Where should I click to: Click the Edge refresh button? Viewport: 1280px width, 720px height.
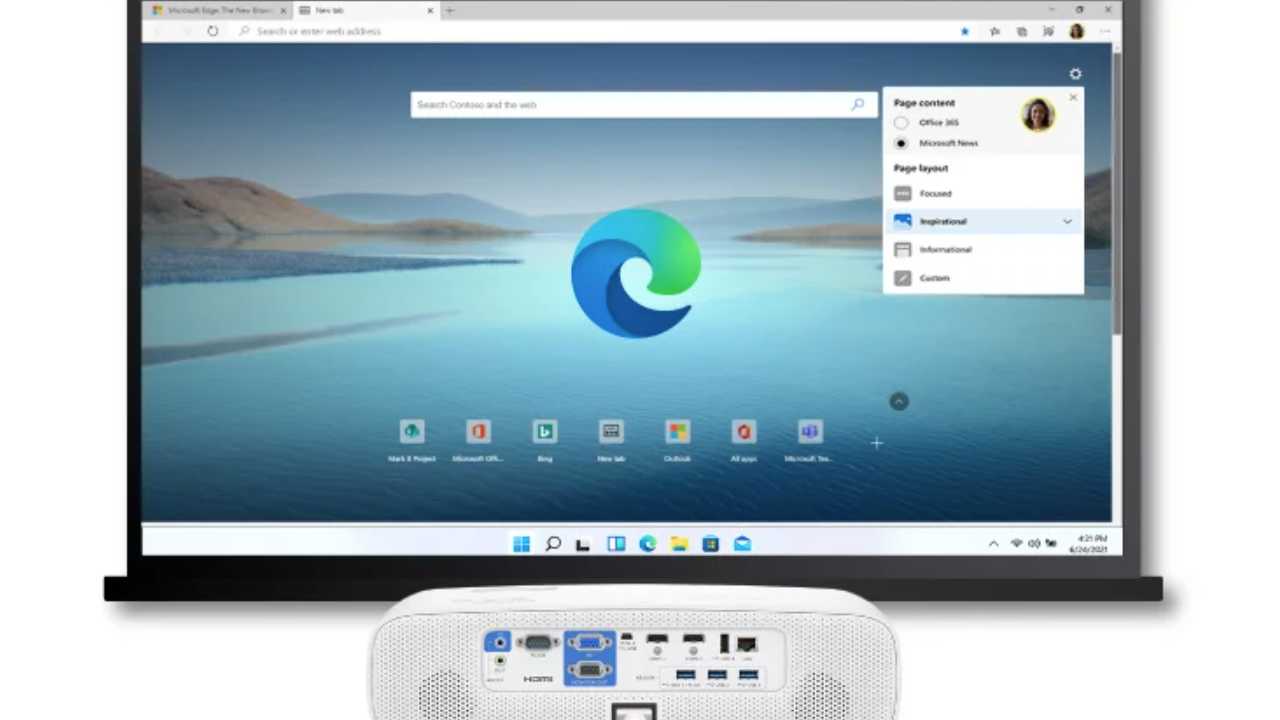(x=212, y=31)
